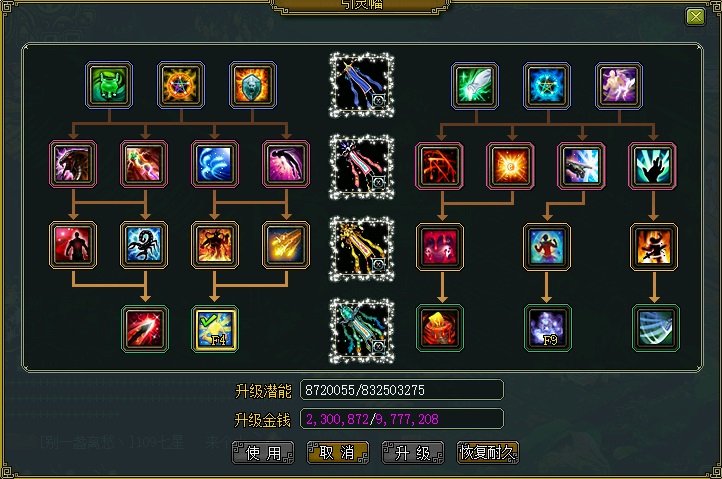Image resolution: width=722 pixels, height=479 pixels.
Task: Choose the blue water wave skill
Action: [215, 164]
